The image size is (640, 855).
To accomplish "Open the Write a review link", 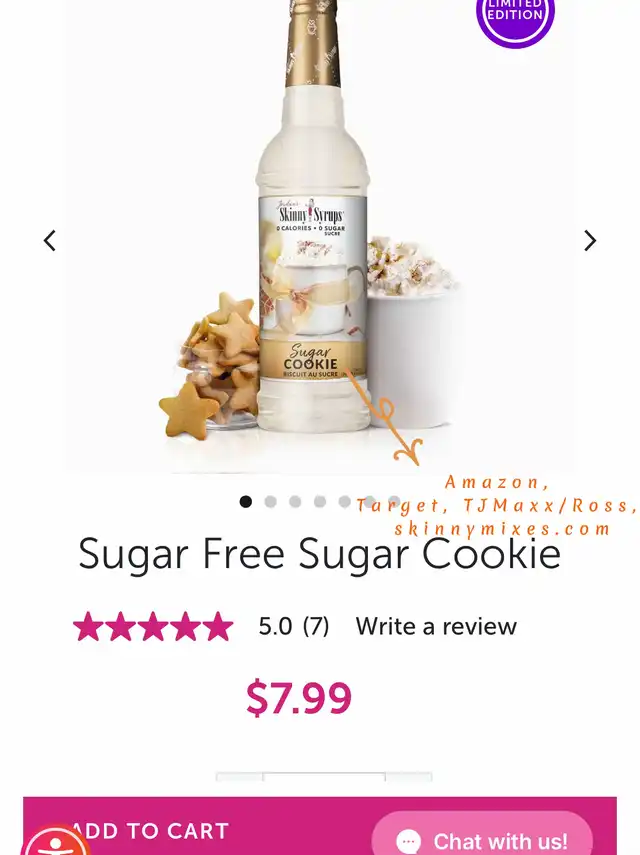I will pyautogui.click(x=436, y=627).
